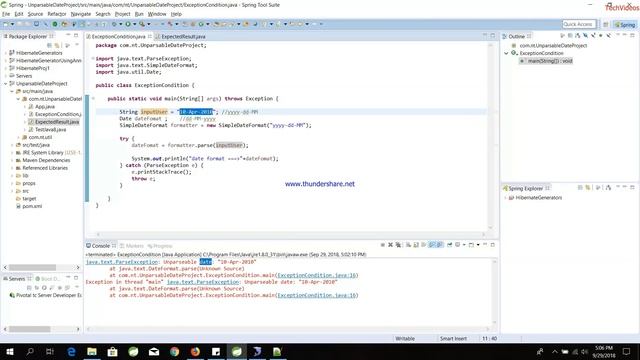Switch to the Progress tab
This screenshot has width=640, height=360.
click(160, 246)
